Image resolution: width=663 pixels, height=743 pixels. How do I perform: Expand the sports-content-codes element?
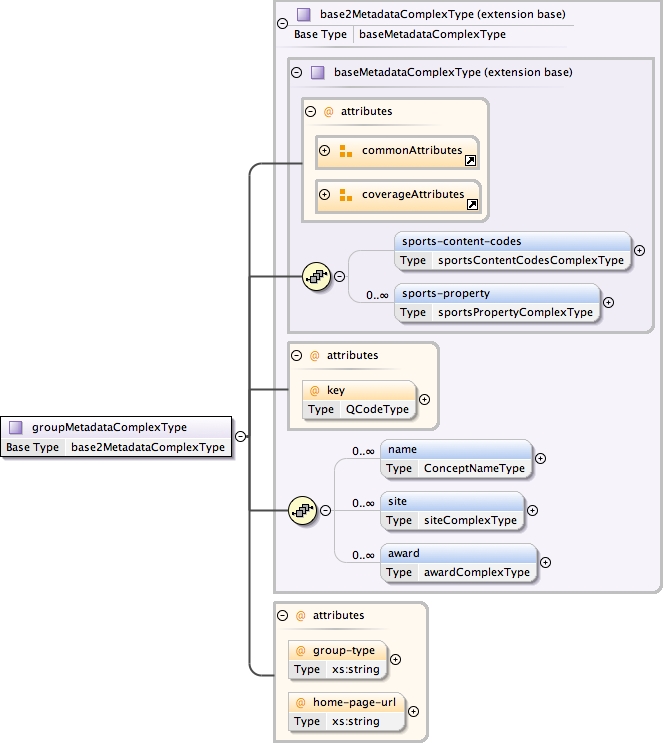[x=639, y=251]
